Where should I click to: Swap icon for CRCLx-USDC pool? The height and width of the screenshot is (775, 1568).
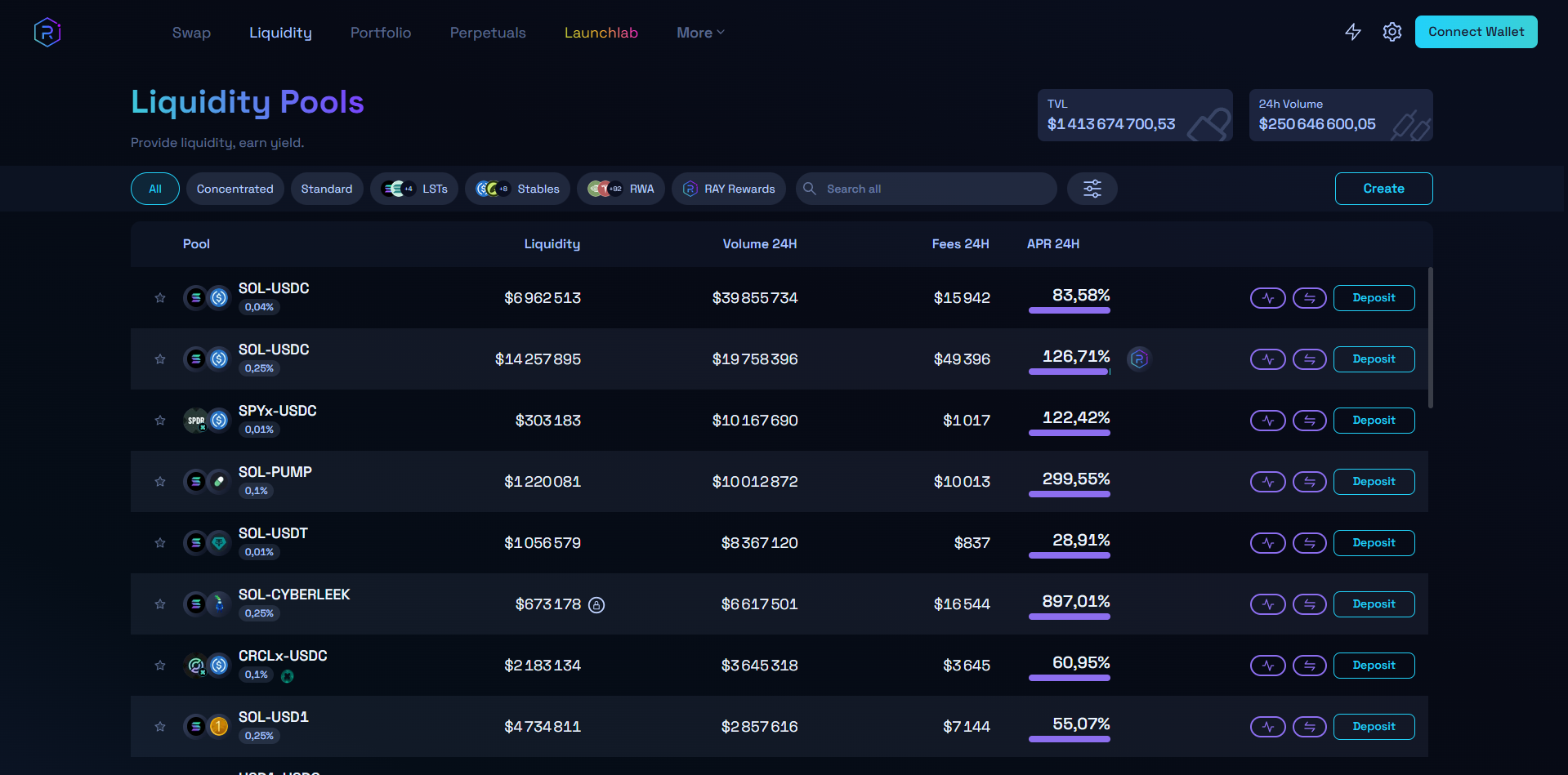(x=1310, y=666)
